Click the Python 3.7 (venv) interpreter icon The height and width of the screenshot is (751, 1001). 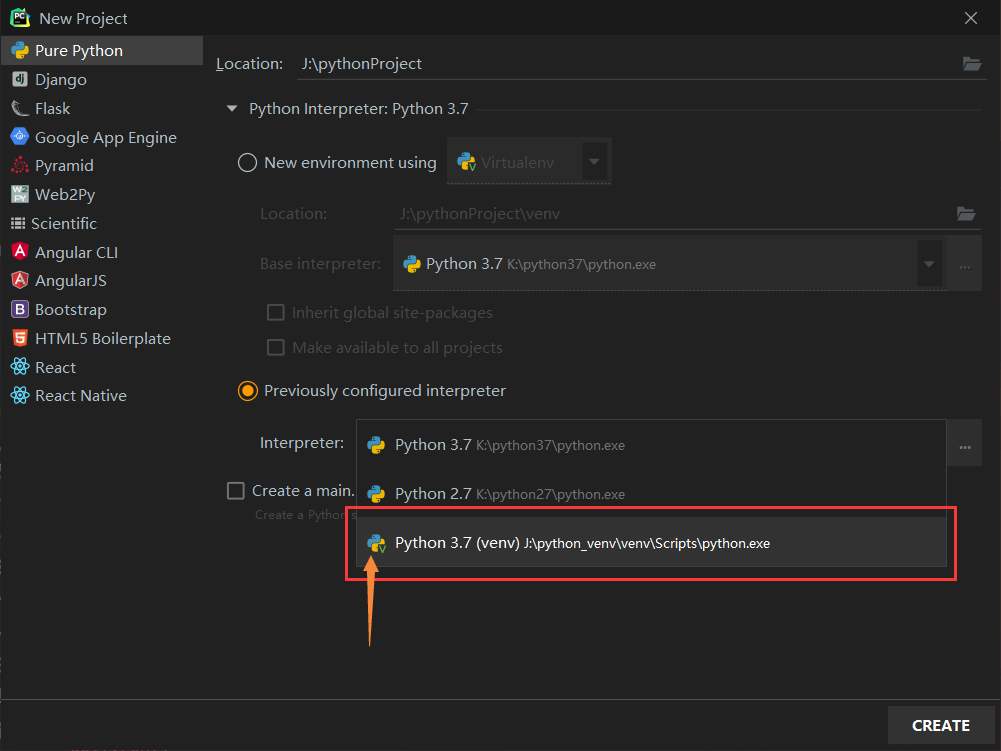pyautogui.click(x=376, y=543)
